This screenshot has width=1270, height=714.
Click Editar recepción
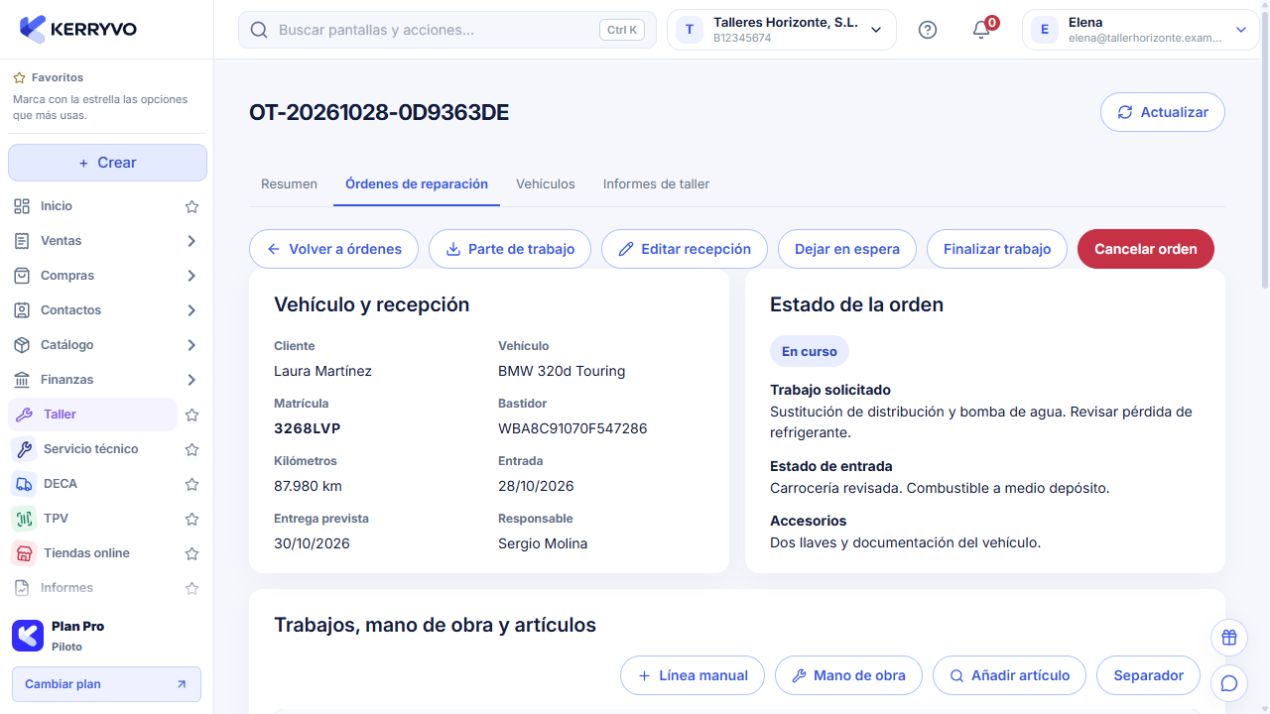pos(684,249)
